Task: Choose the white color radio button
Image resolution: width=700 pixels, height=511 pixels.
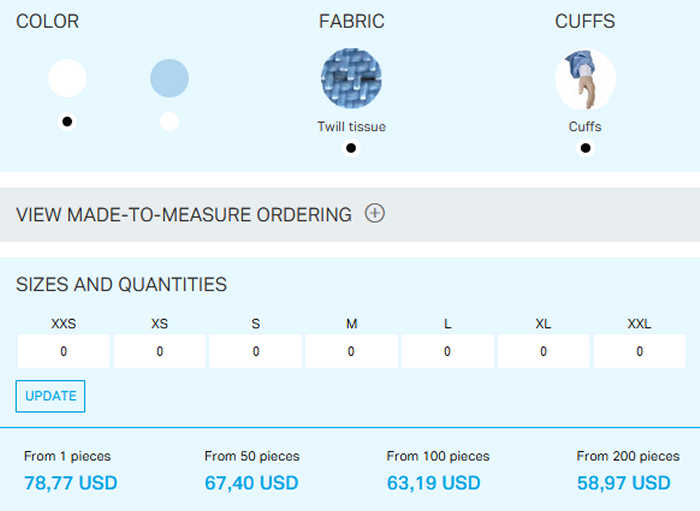Action: [x=67, y=122]
